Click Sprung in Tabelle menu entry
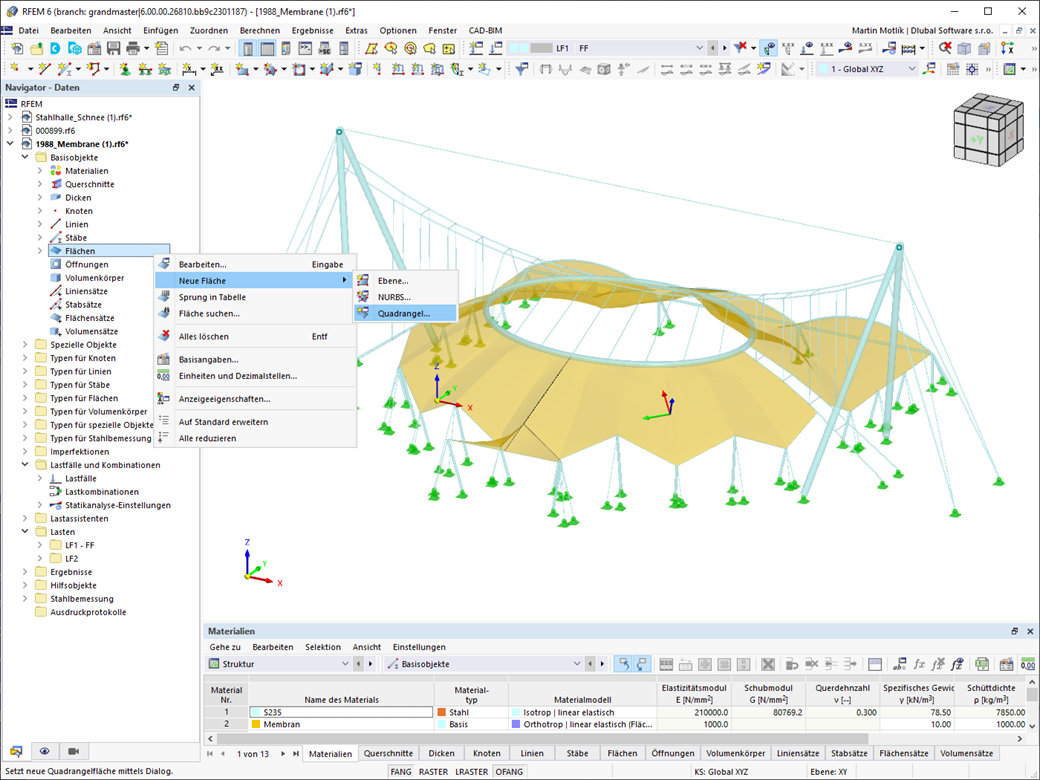The width and height of the screenshot is (1040, 780). (255, 297)
